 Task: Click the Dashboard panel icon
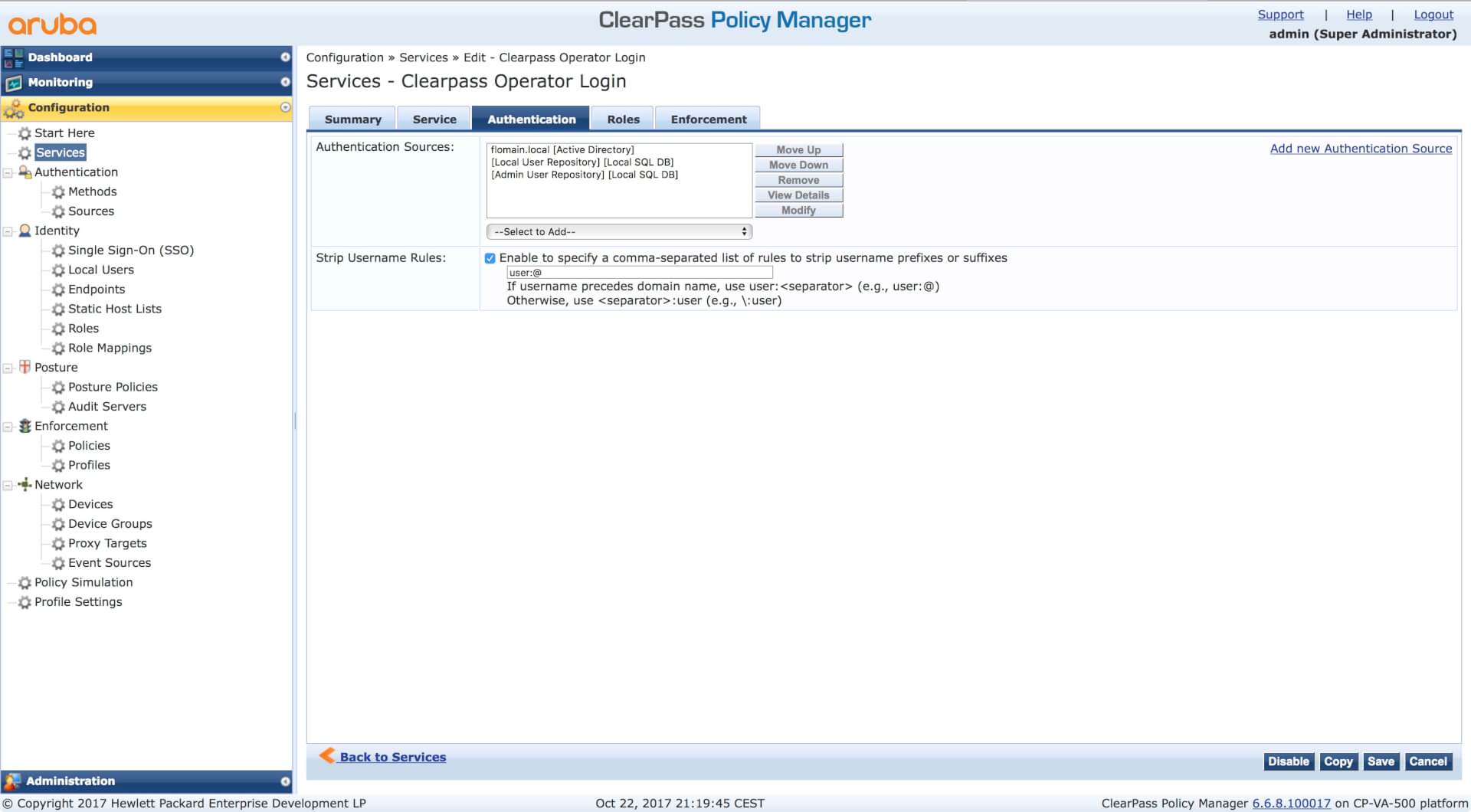[13, 57]
